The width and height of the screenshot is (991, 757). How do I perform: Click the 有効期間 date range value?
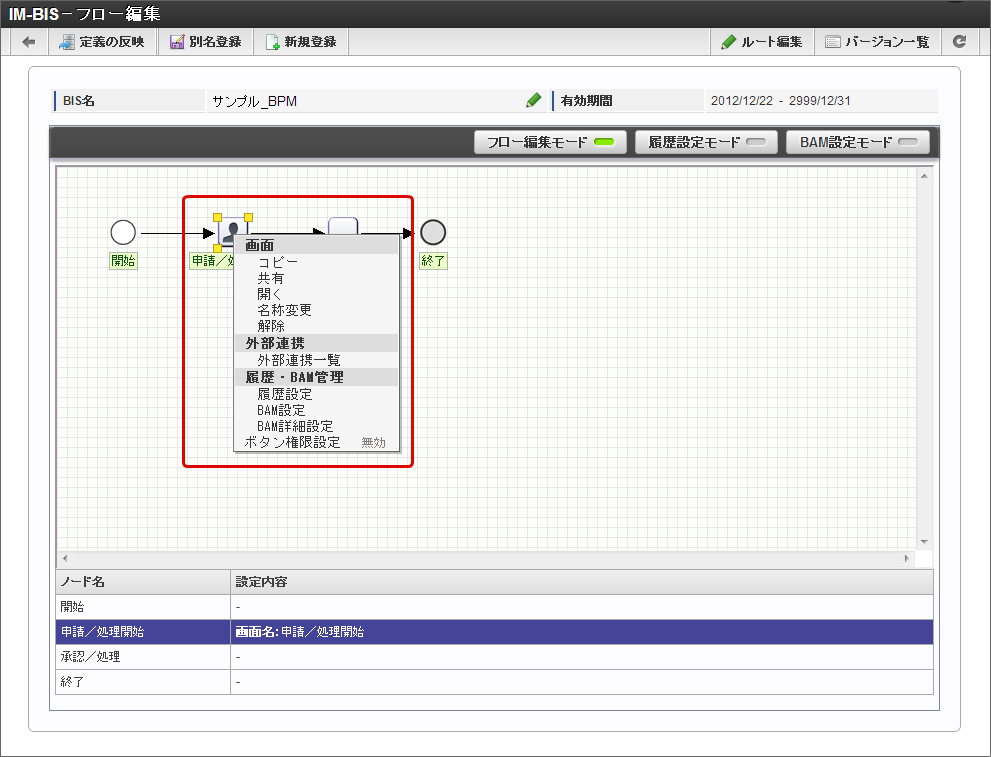coord(781,100)
